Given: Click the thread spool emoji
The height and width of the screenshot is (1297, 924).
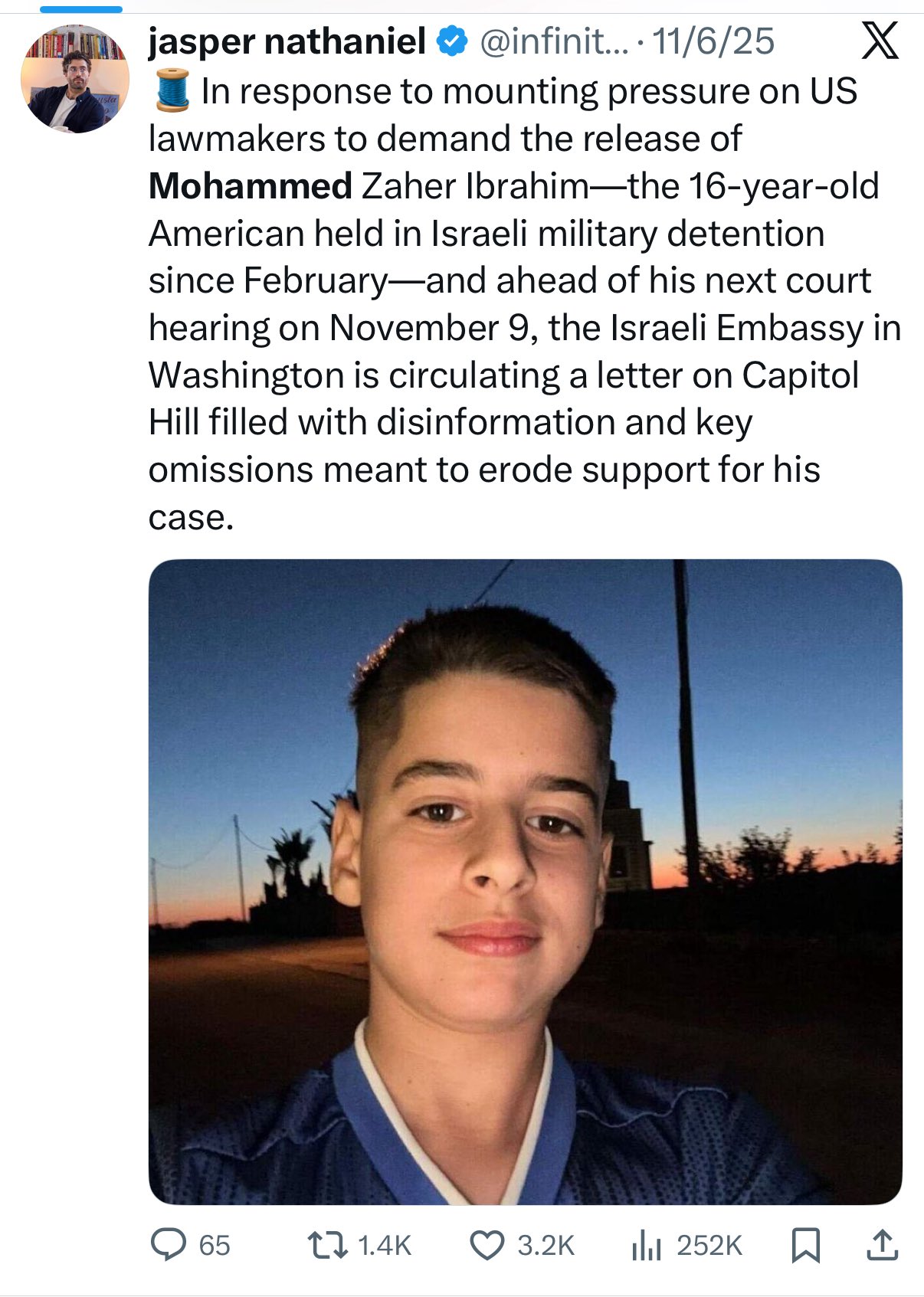Looking at the screenshot, I should tap(172, 91).
